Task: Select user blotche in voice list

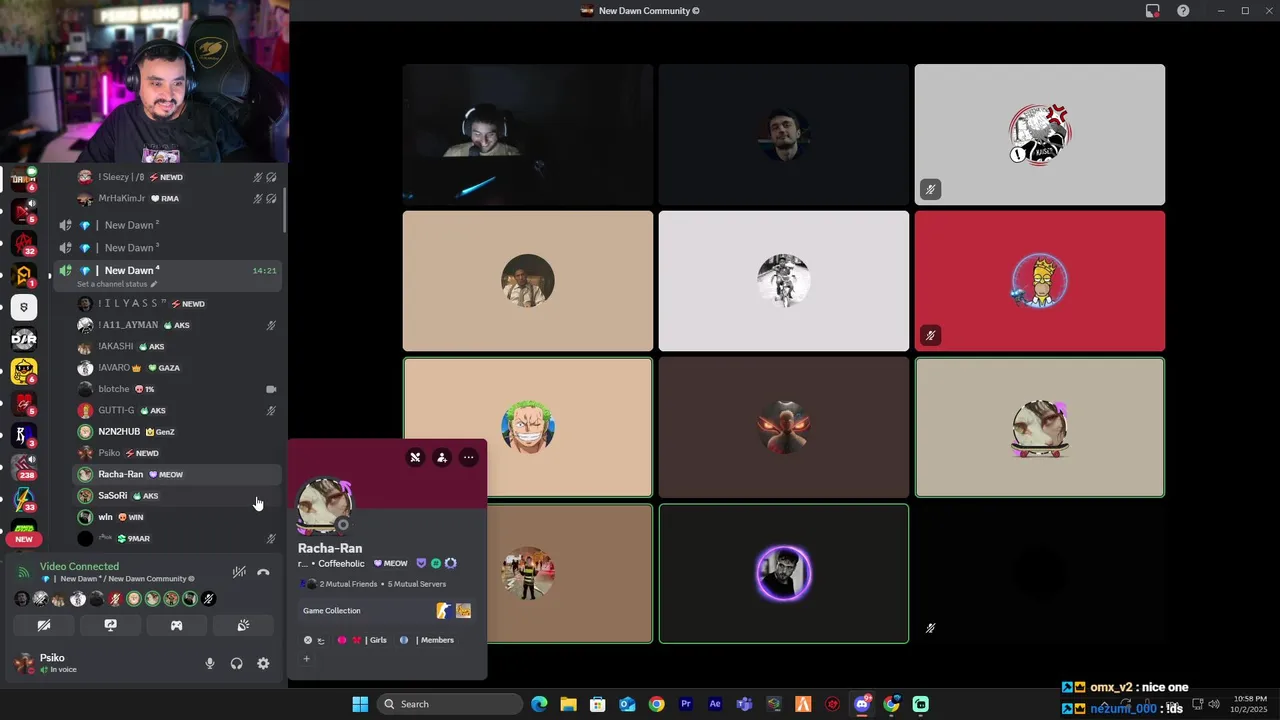Action: (x=177, y=389)
